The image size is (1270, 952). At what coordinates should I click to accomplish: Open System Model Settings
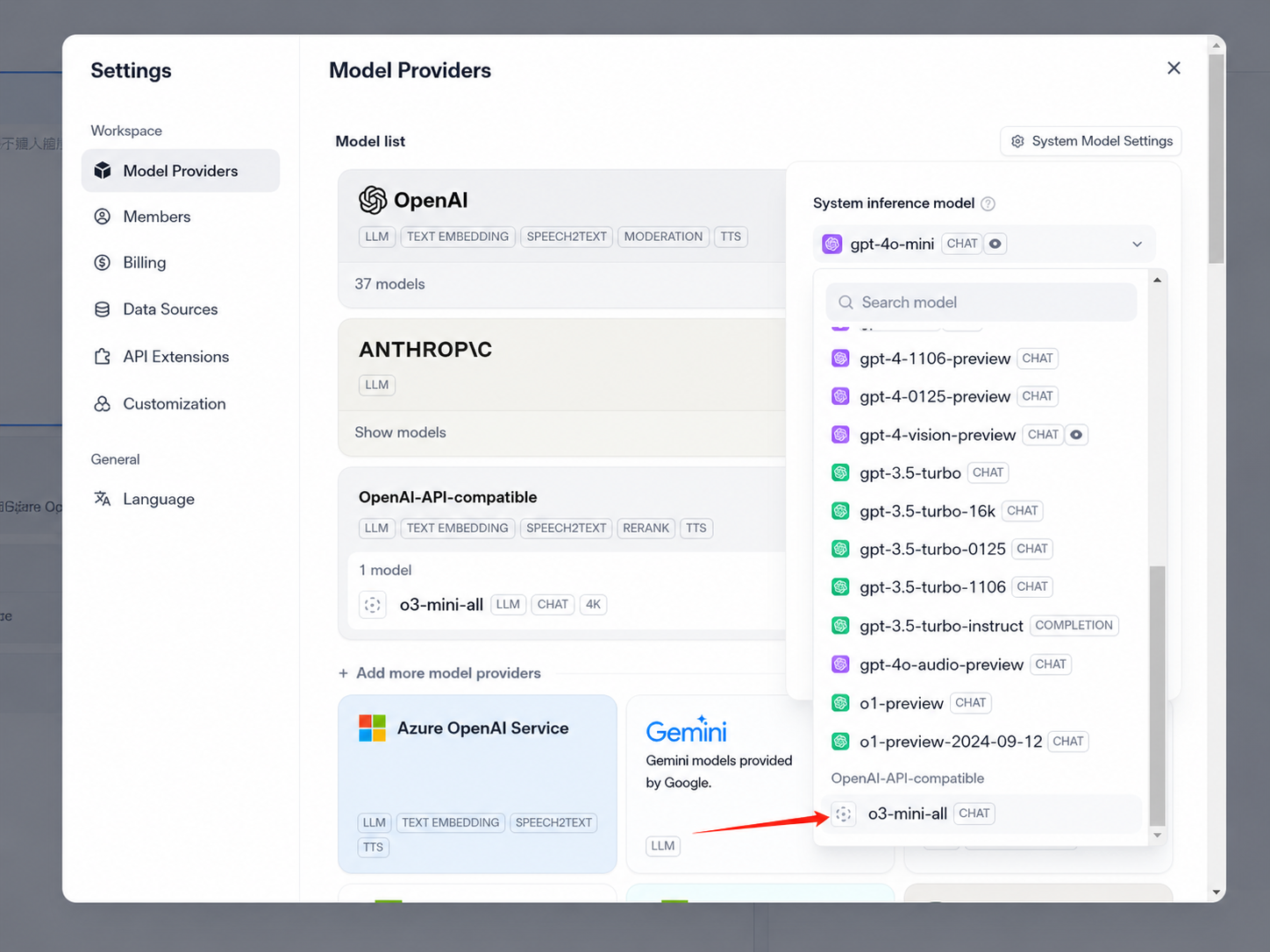[1091, 141]
